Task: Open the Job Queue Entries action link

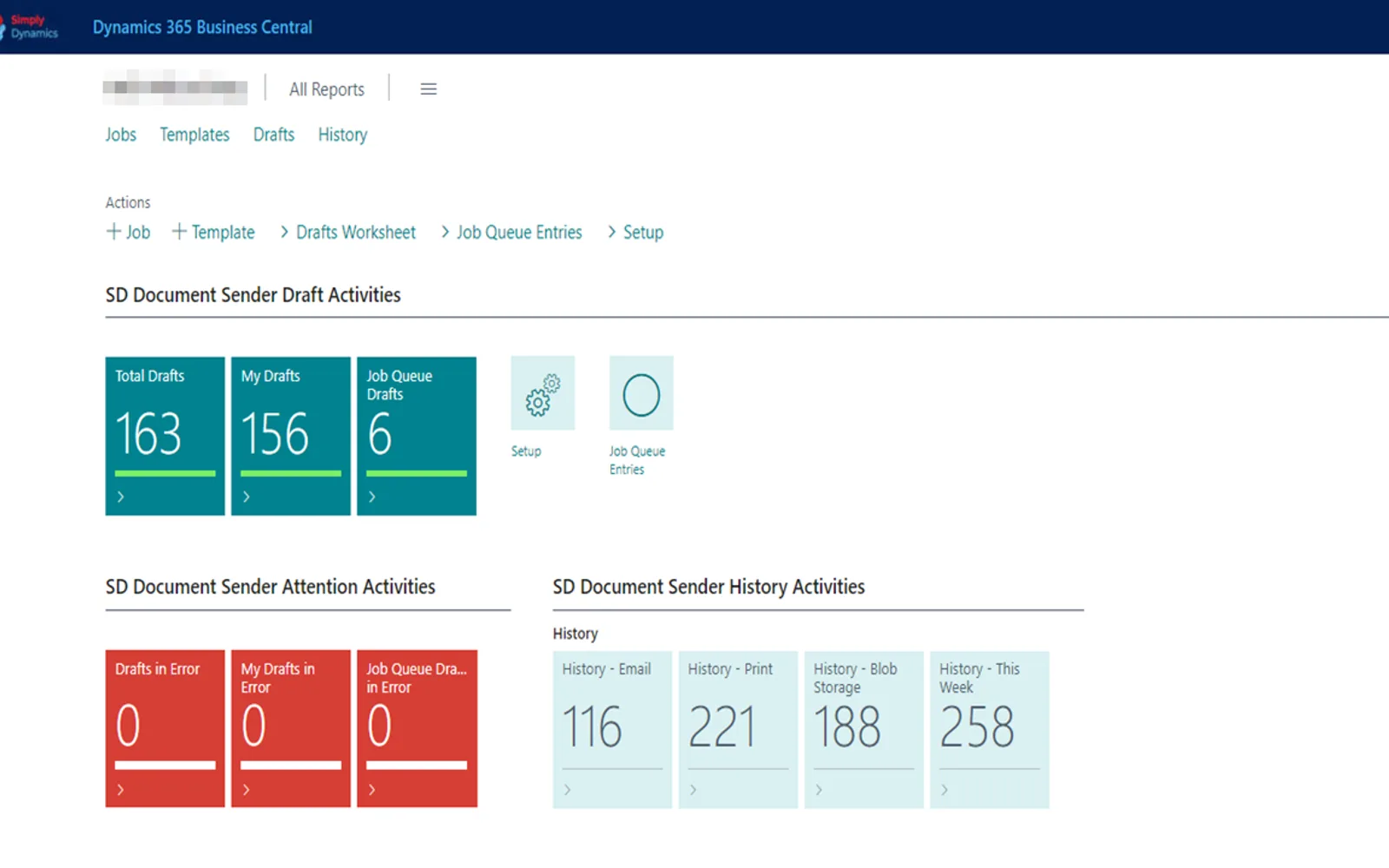Action: [511, 232]
